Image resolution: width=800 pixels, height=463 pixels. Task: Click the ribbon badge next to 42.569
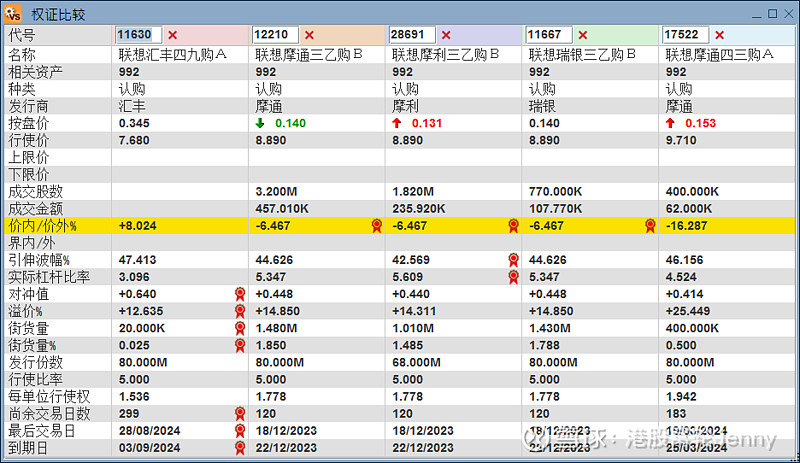pyautogui.click(x=513, y=260)
